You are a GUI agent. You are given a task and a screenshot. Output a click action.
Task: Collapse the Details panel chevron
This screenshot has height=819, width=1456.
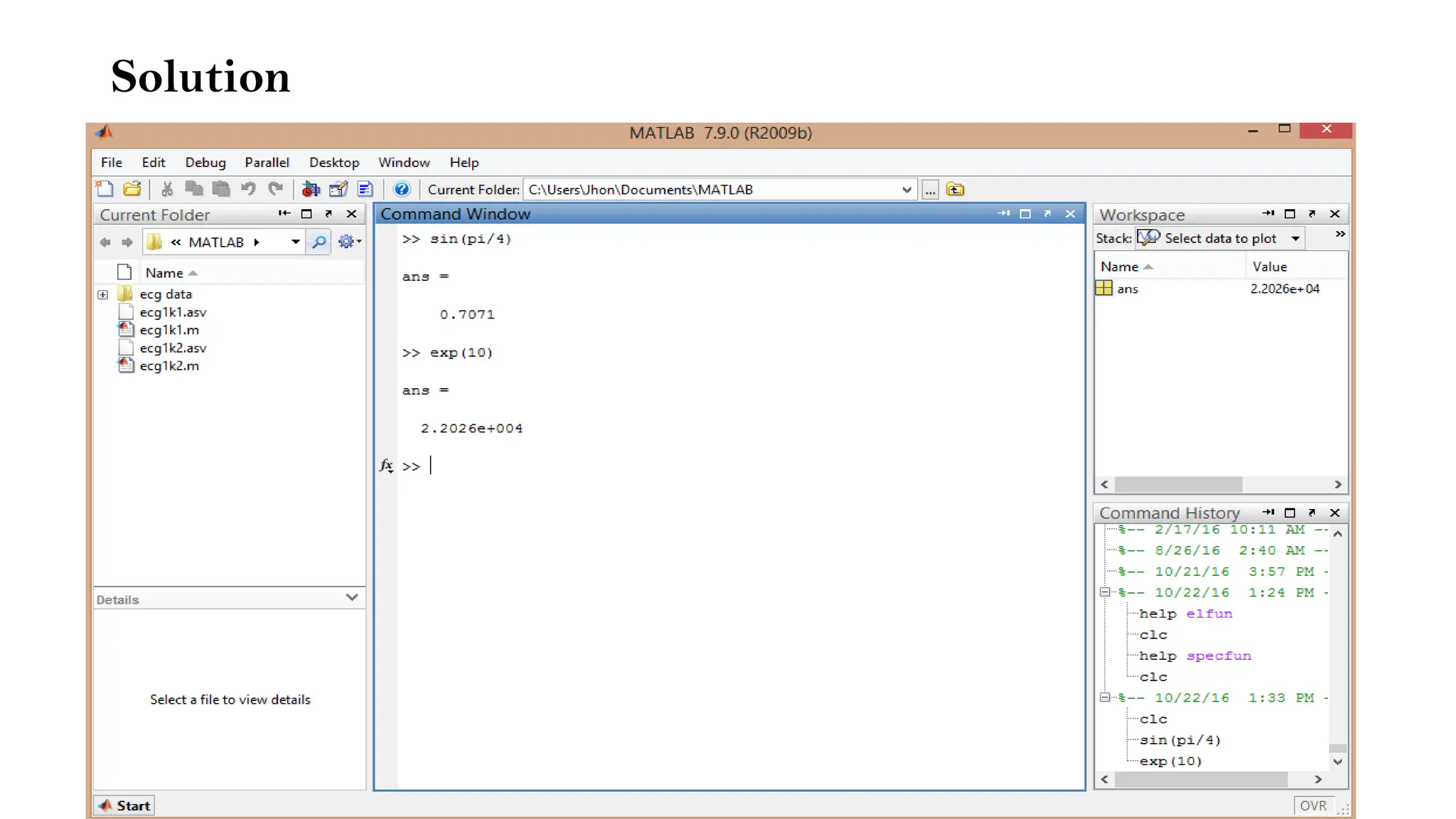coord(352,597)
